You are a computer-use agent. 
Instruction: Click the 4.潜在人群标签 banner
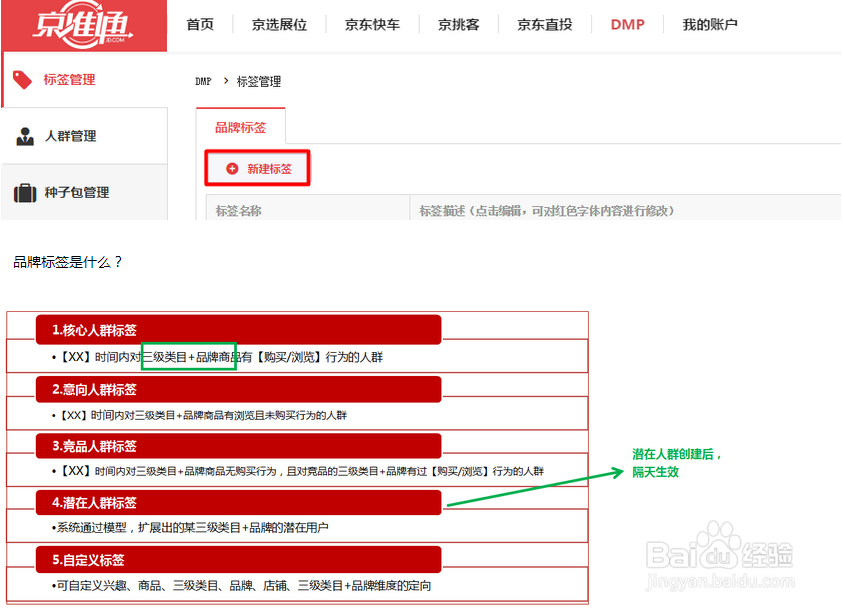point(239,502)
